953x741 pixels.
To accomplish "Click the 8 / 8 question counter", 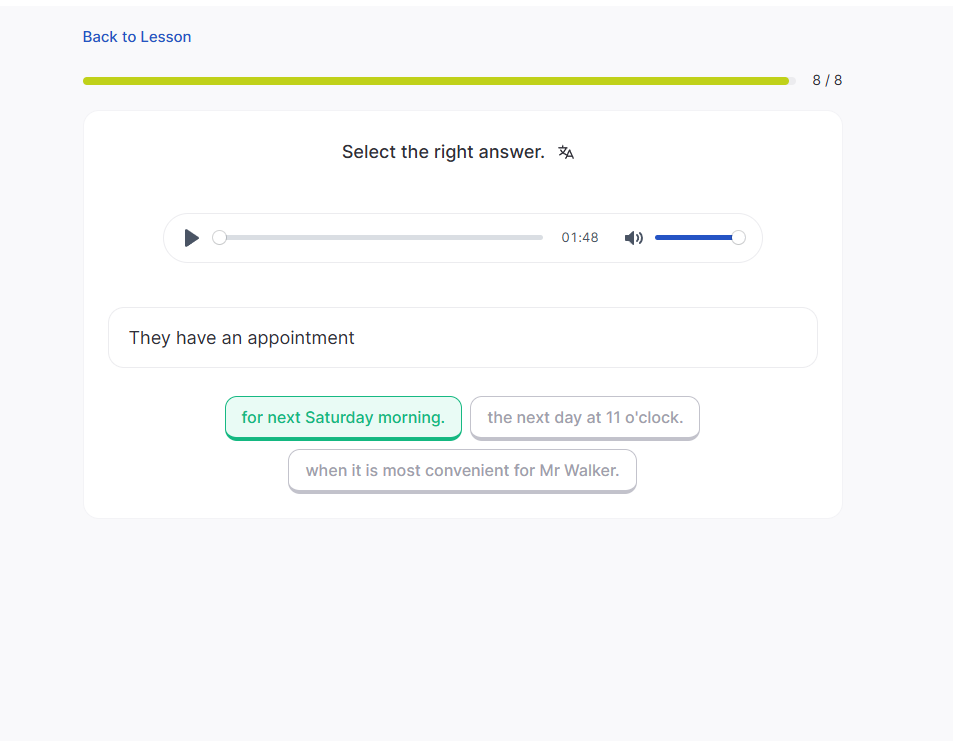I will coord(827,81).
